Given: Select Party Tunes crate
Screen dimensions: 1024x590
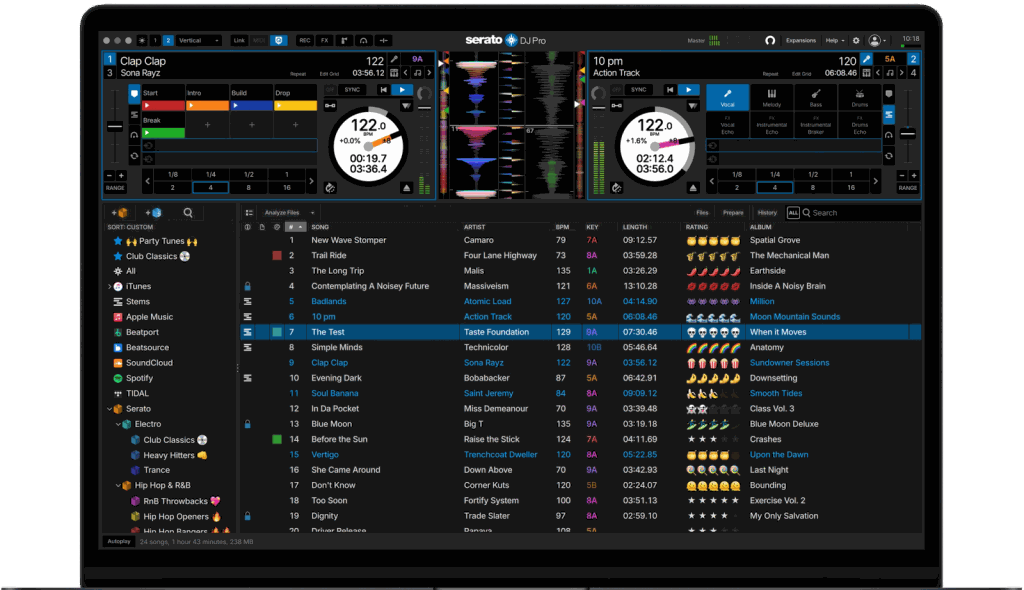Looking at the screenshot, I should point(161,241).
